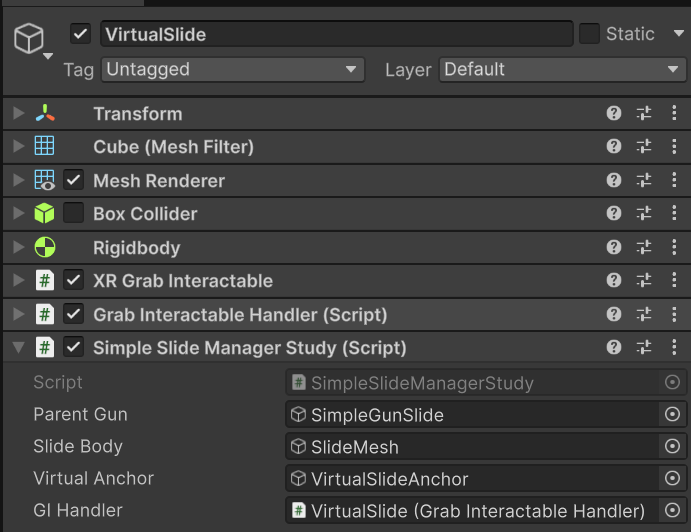Expand the Transform component foldout
The width and height of the screenshot is (691, 532).
coord(18,114)
